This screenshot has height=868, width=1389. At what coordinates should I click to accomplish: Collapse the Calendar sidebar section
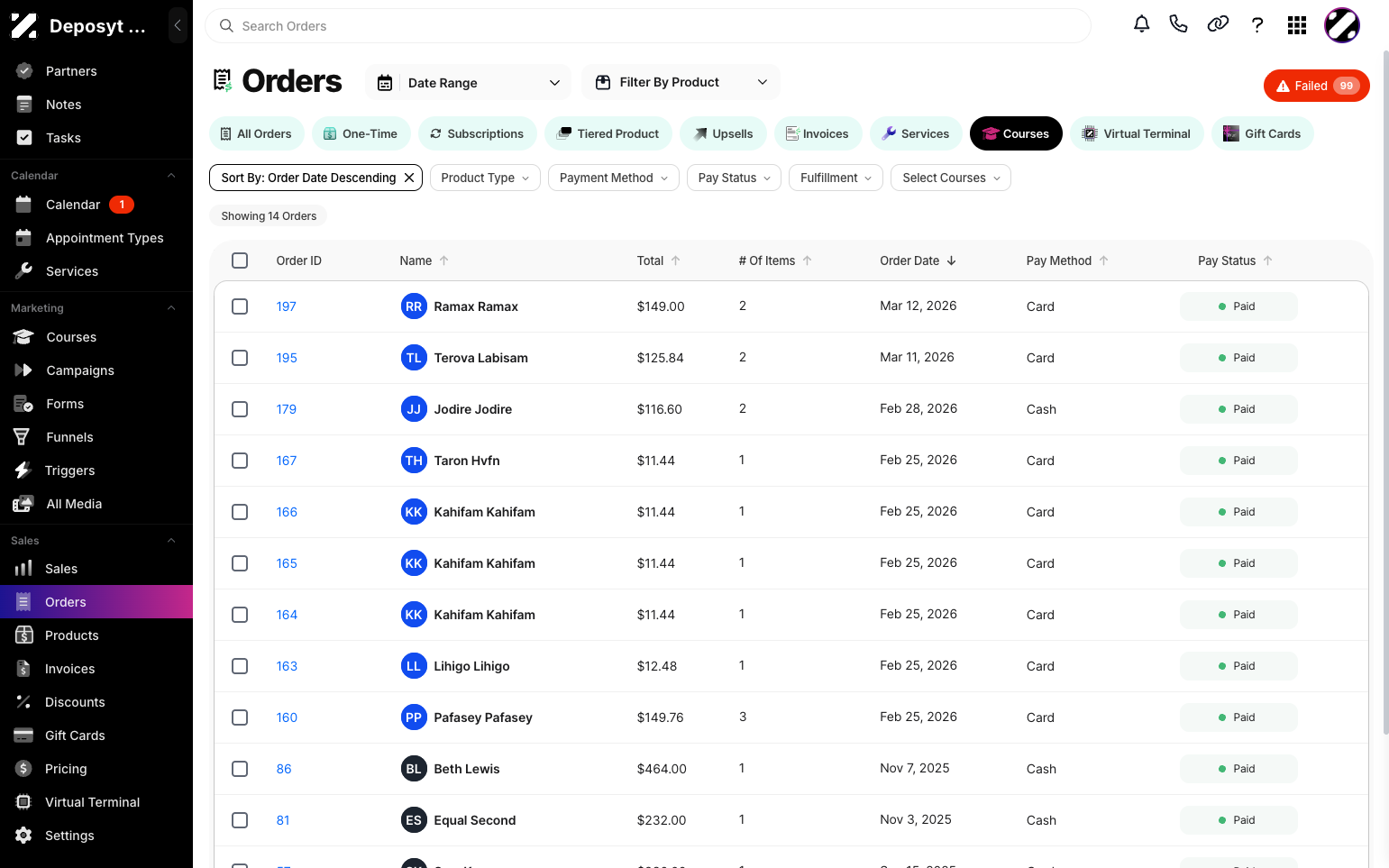[x=171, y=176]
